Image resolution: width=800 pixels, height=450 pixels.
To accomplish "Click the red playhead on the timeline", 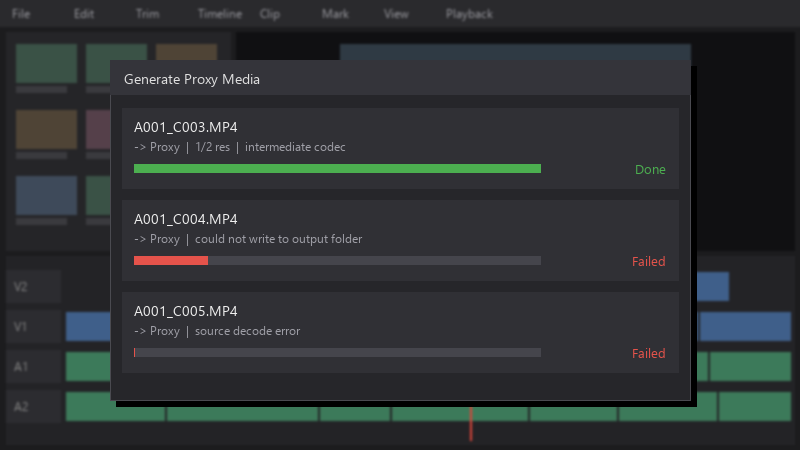I will click(x=471, y=423).
